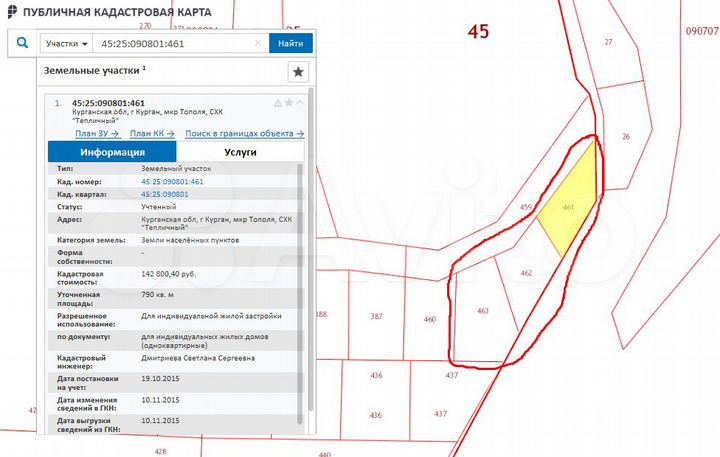Image resolution: width=720 pixels, height=457 pixels.
Task: Collapse result 1 with the chevron
Action: [x=300, y=102]
